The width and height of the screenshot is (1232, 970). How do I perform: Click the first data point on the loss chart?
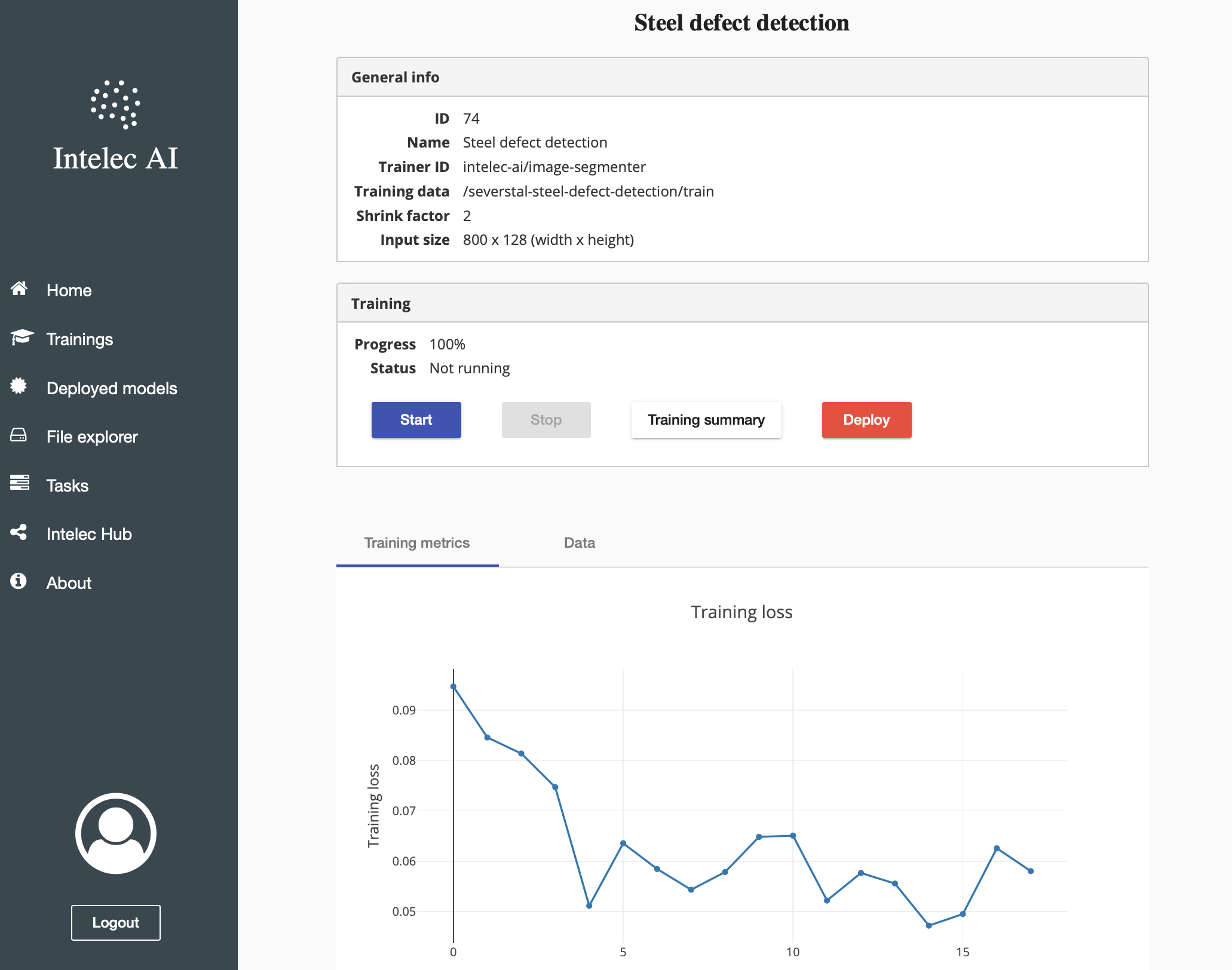click(453, 686)
